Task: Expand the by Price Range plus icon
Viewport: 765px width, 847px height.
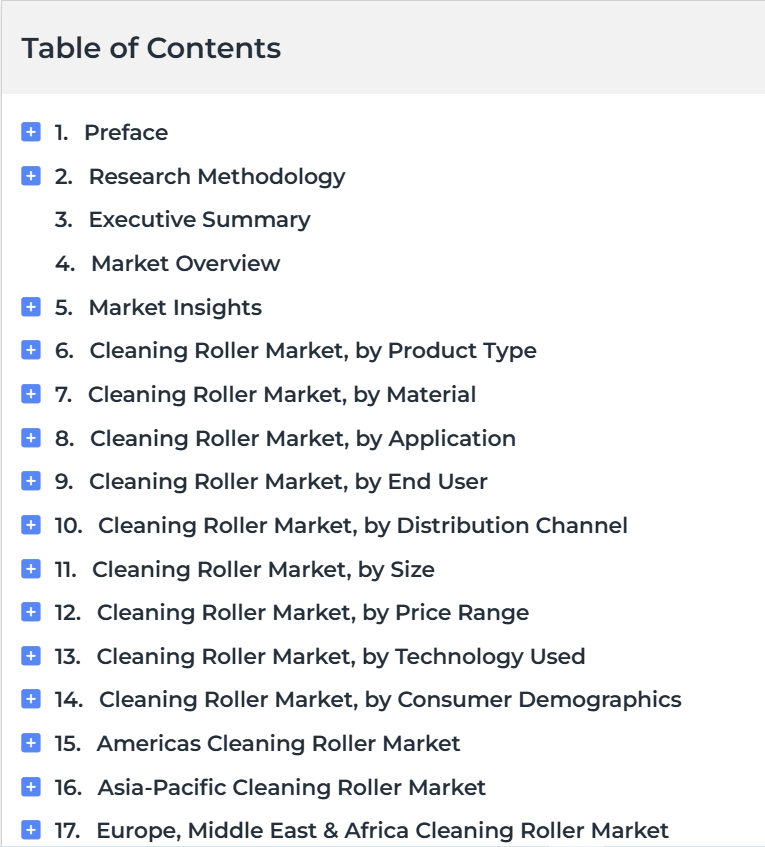Action: (x=31, y=612)
